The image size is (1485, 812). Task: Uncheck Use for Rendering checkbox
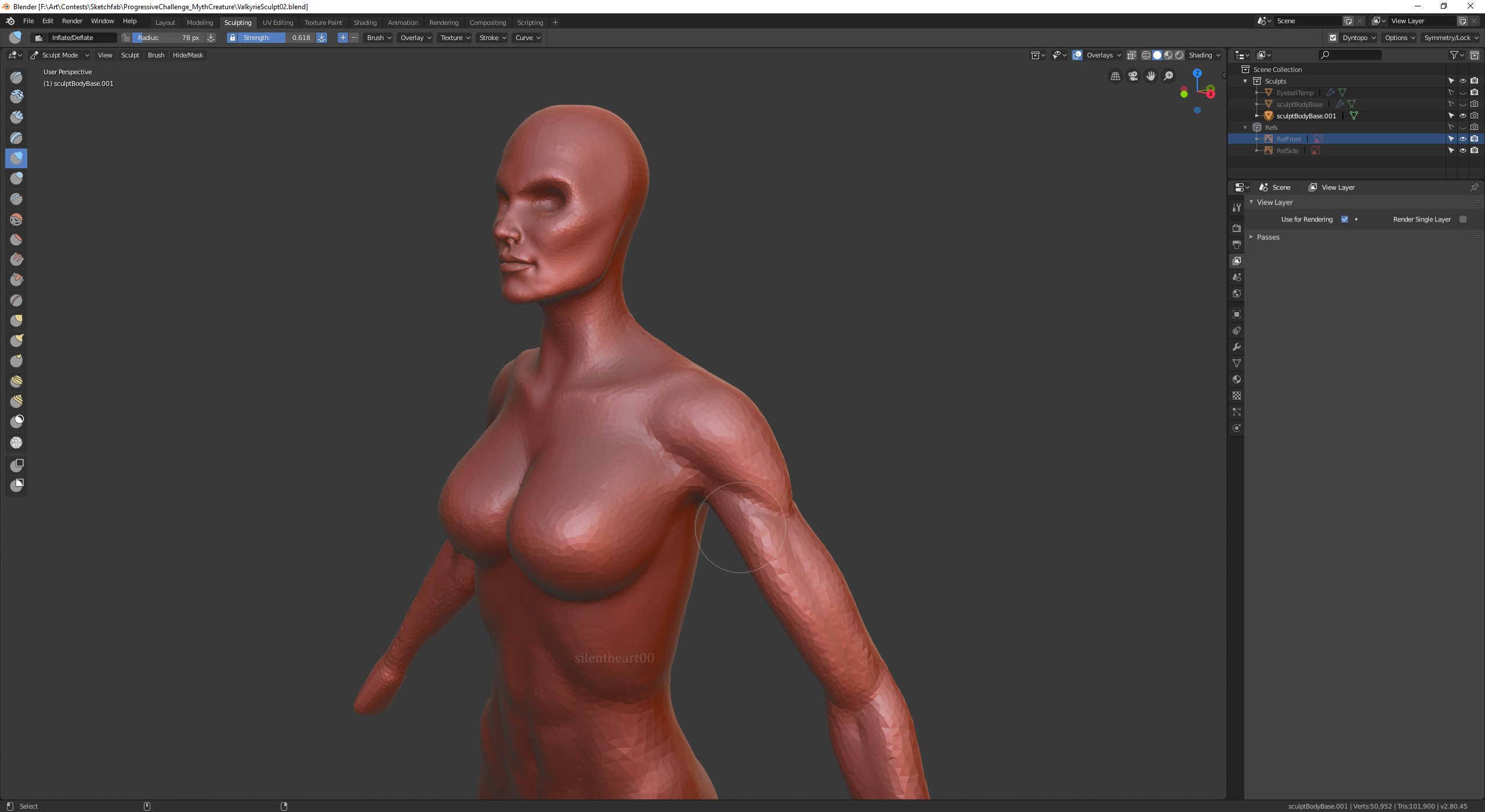1345,219
